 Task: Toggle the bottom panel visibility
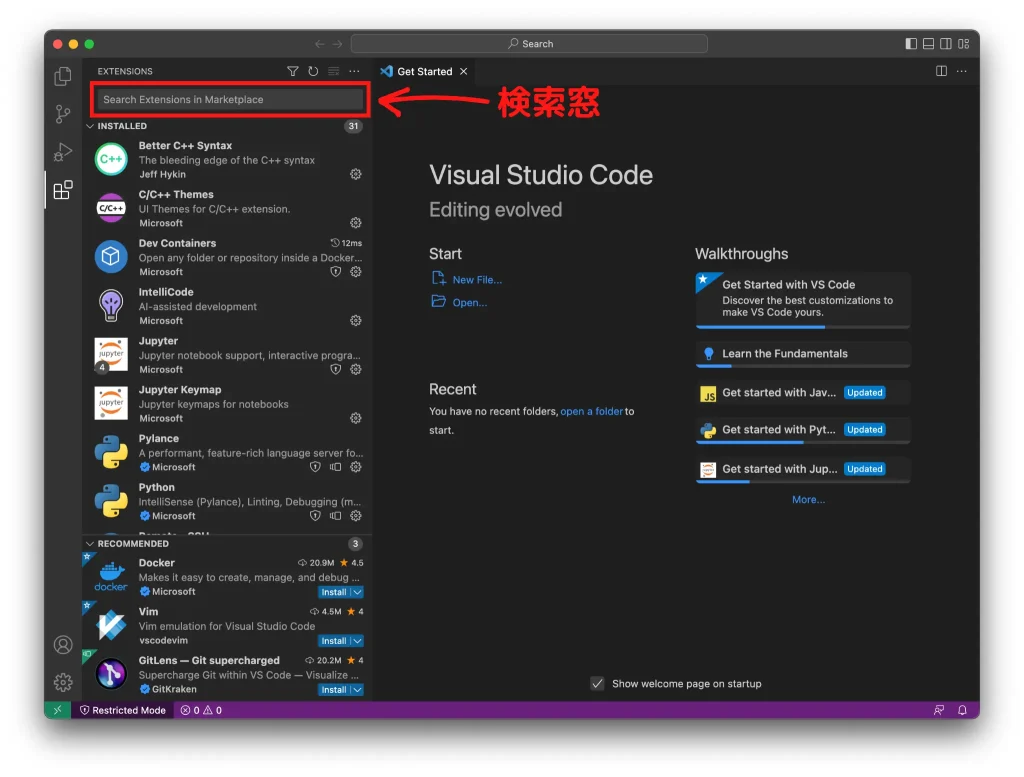[x=929, y=44]
